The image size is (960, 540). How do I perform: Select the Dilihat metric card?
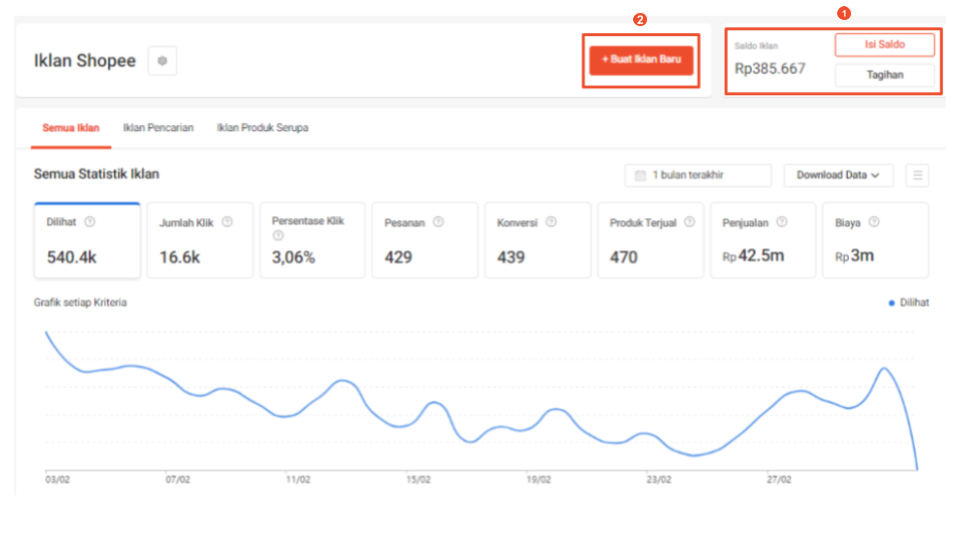pos(87,240)
